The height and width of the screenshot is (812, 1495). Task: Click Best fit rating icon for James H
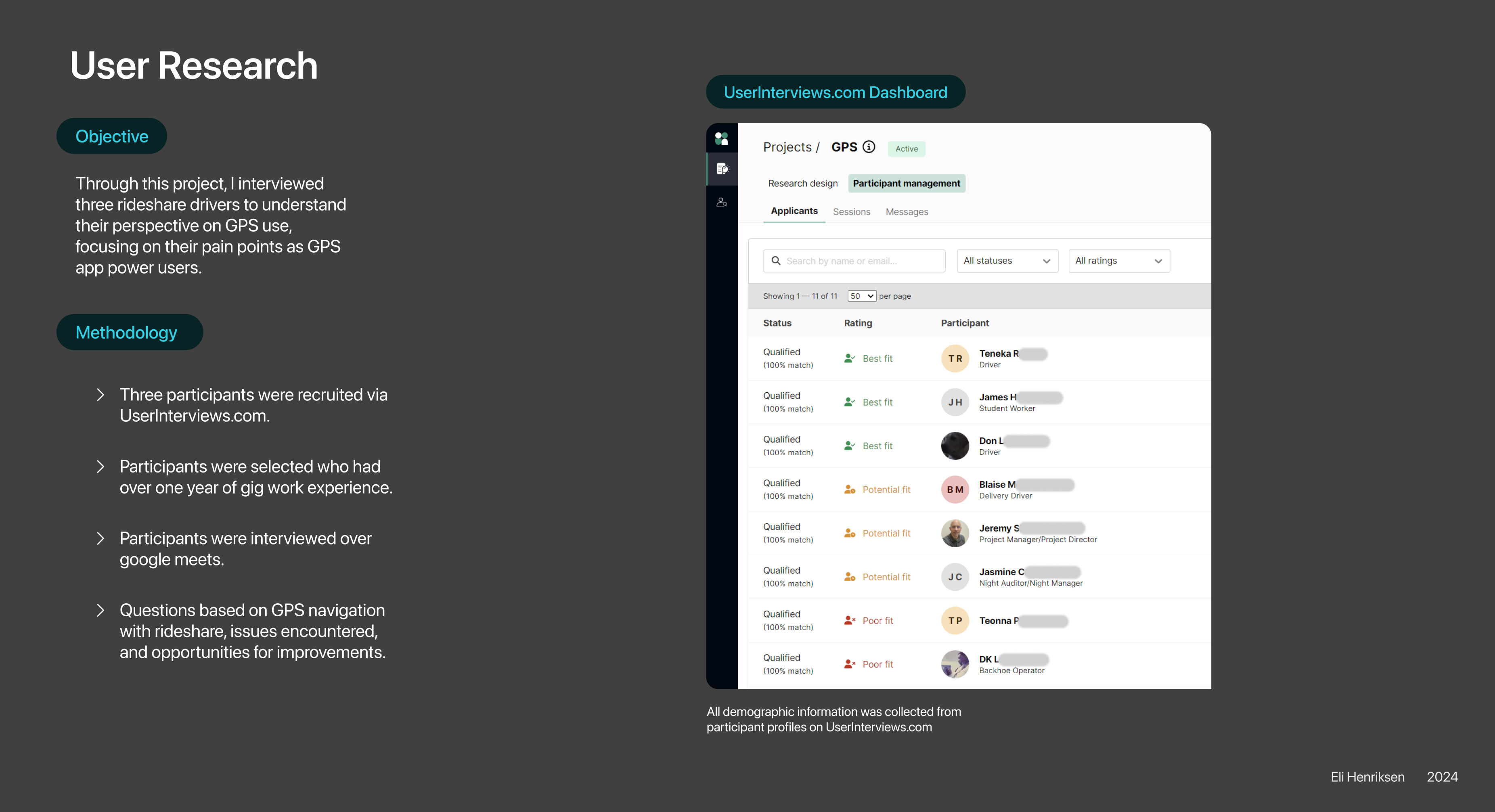tap(850, 402)
